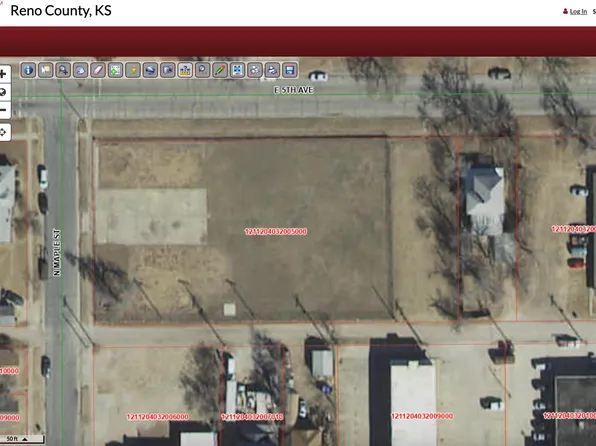The height and width of the screenshot is (446, 596).
Task: Click the N MAPLE ST street label
Action: [57, 252]
